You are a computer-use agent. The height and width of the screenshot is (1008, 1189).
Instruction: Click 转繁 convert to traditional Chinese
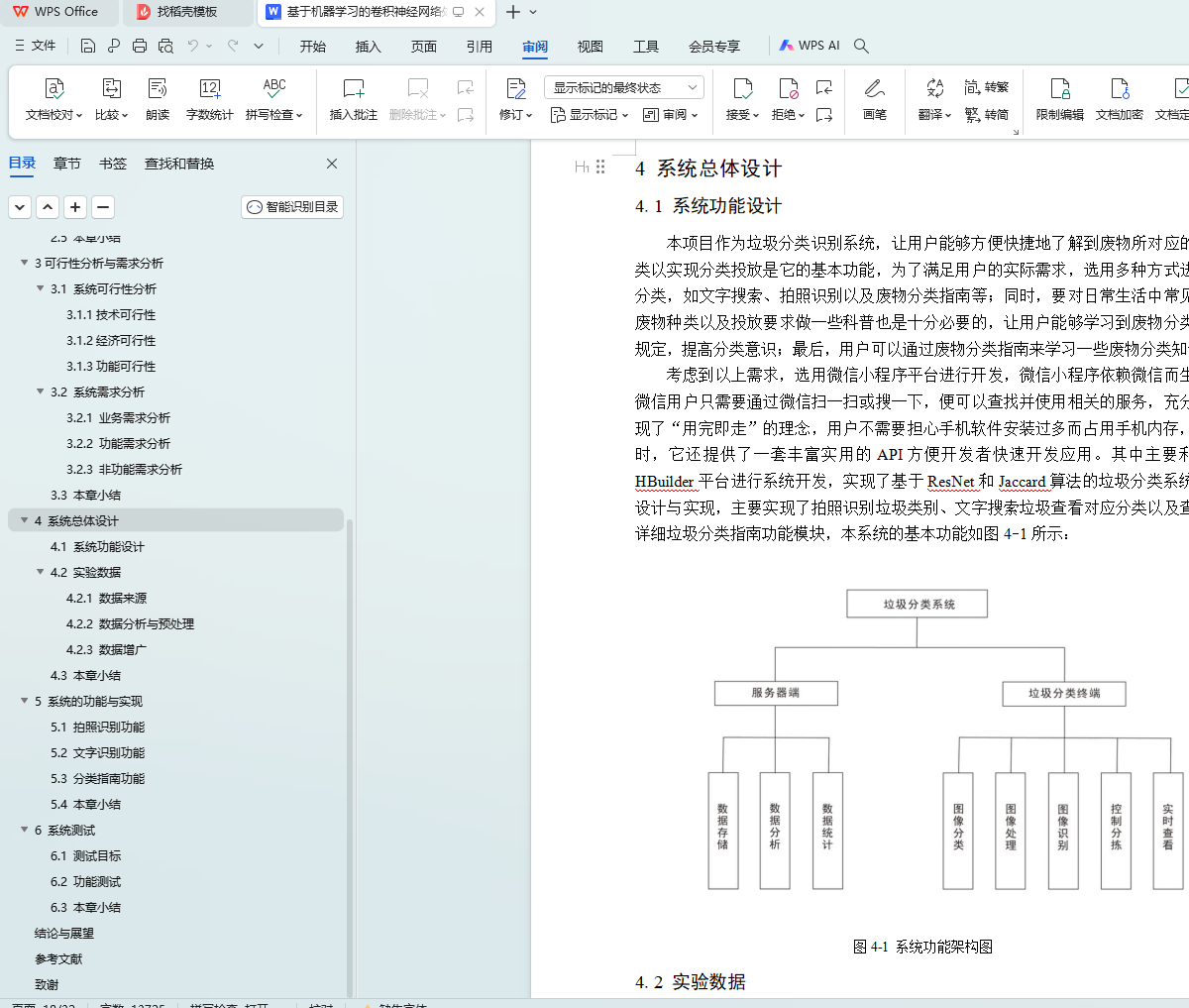tap(987, 87)
